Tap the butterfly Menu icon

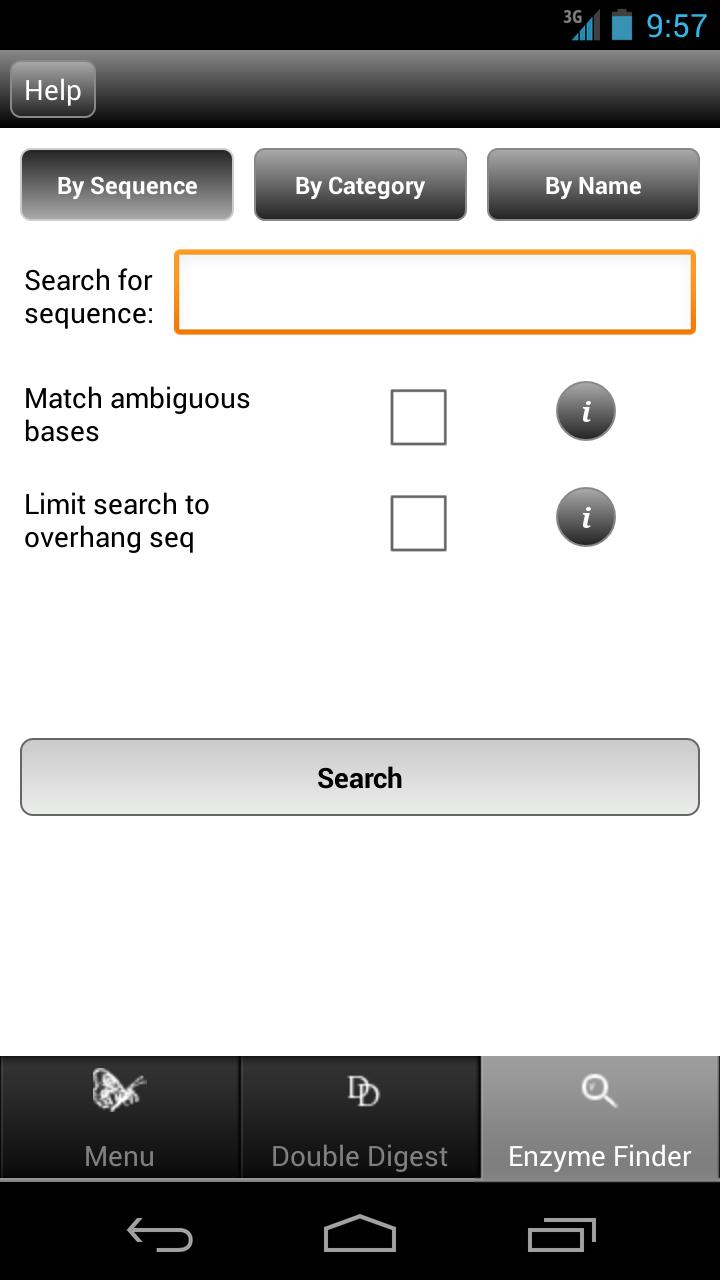coord(119,1090)
